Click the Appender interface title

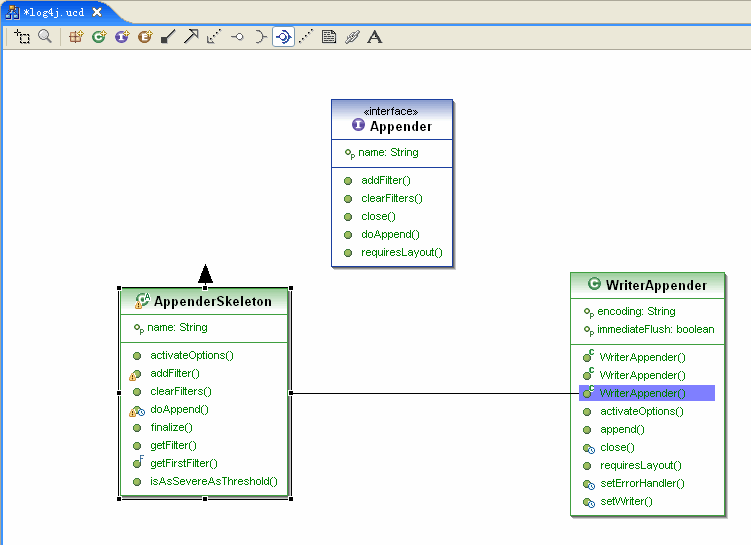(x=401, y=126)
